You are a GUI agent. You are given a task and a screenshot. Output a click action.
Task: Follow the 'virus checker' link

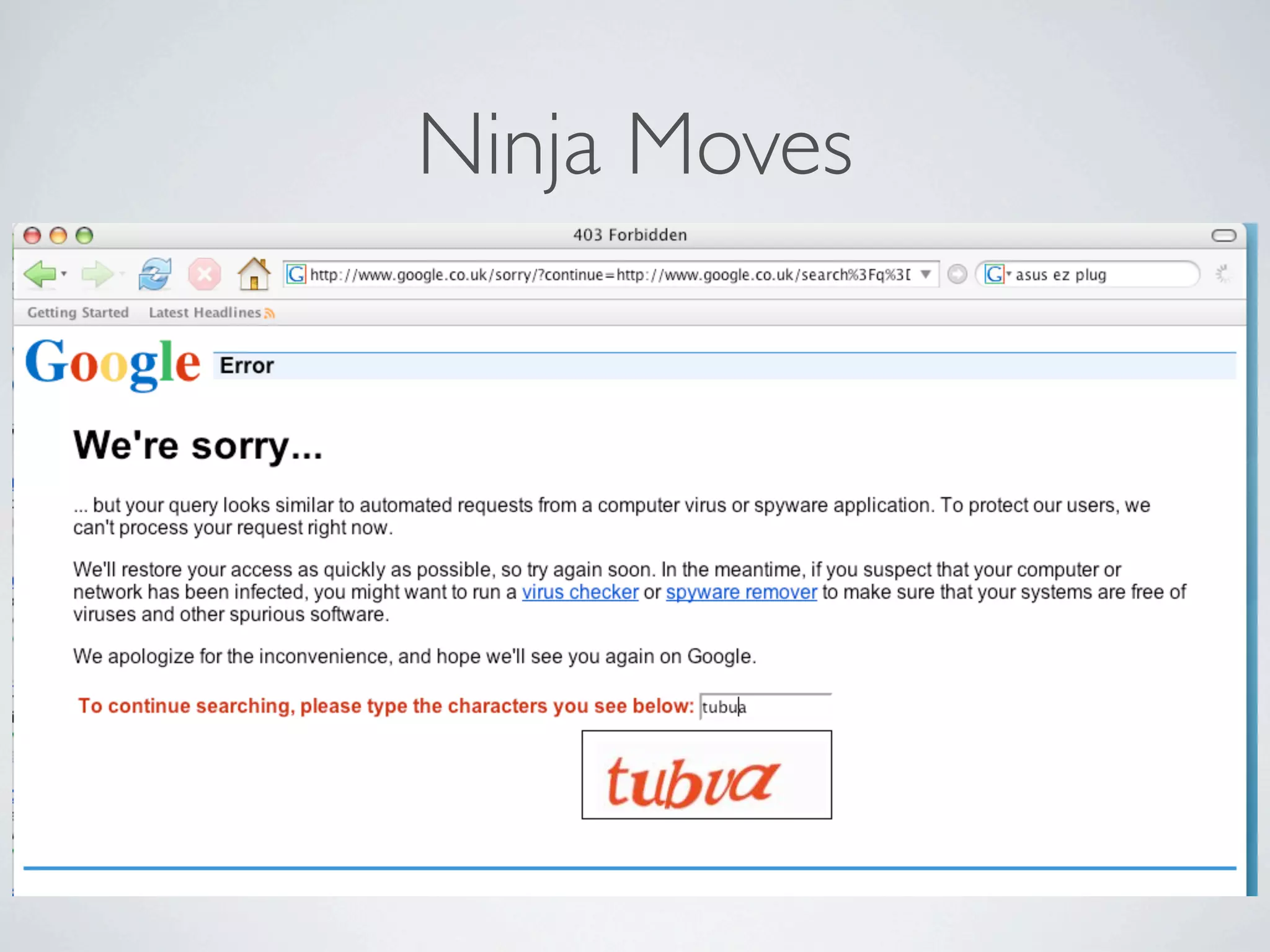pyautogui.click(x=580, y=593)
